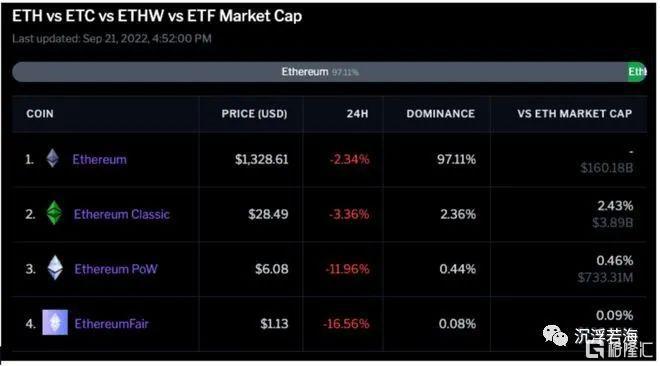
Task: Click the green segment of dominance bar
Action: (x=637, y=72)
